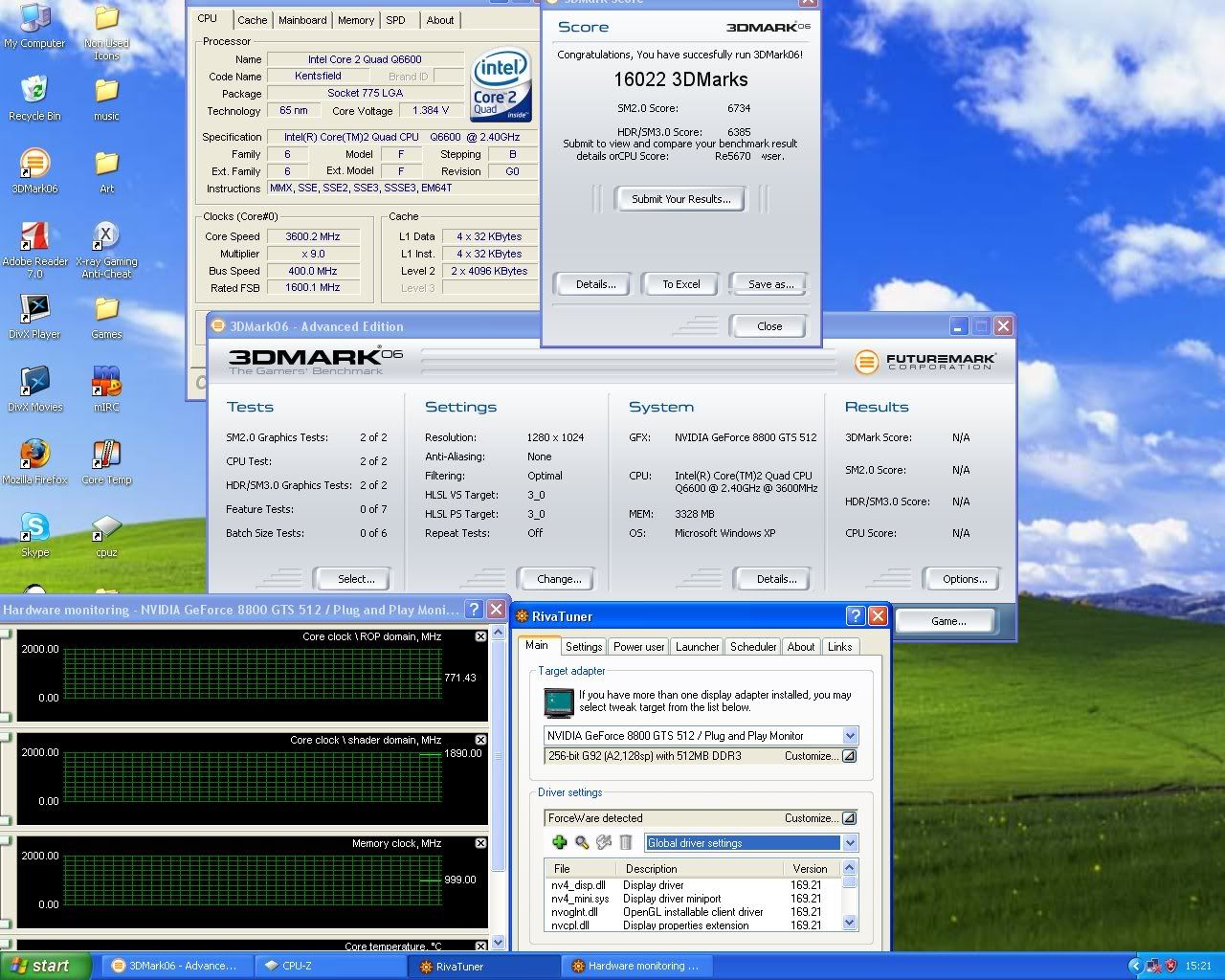Image resolution: width=1225 pixels, height=980 pixels.
Task: Click the Submit Your Results button
Action: (x=681, y=199)
